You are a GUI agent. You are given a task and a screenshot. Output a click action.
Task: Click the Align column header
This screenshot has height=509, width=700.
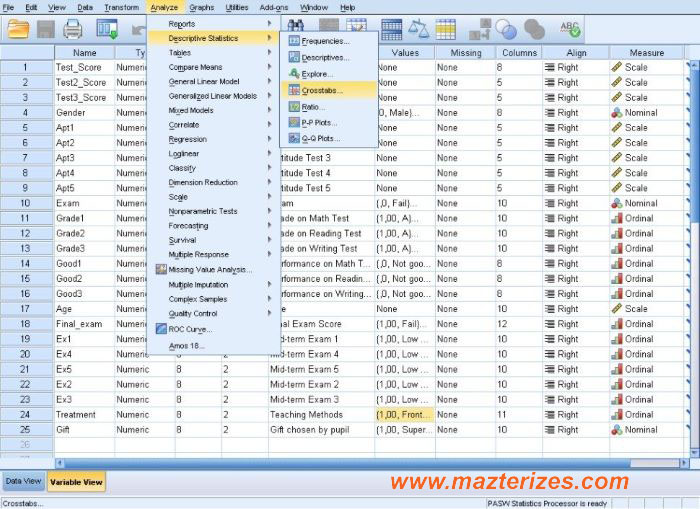coord(576,53)
